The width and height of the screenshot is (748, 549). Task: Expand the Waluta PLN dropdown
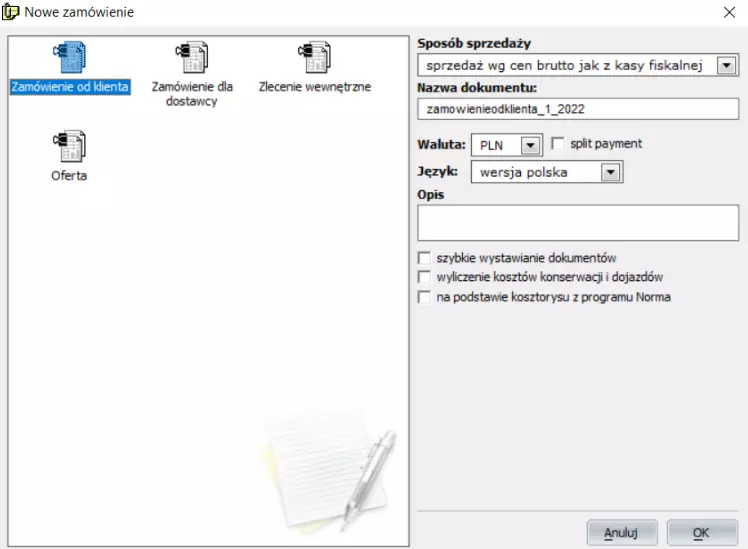[530, 145]
